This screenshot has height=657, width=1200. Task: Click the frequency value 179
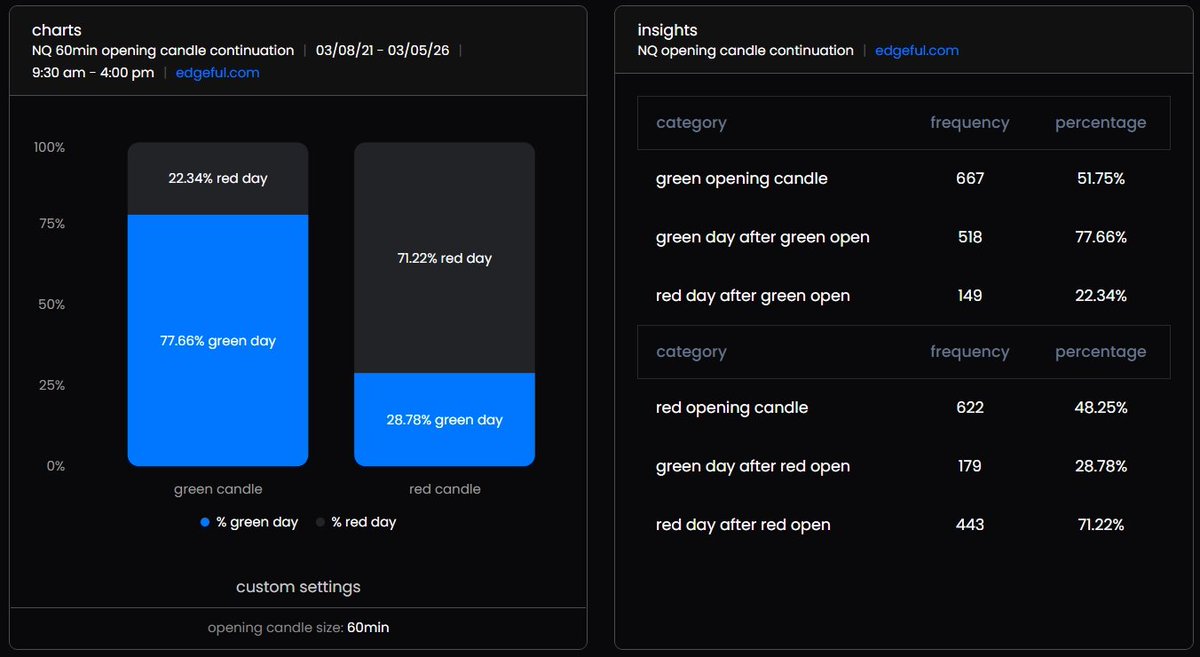point(970,466)
